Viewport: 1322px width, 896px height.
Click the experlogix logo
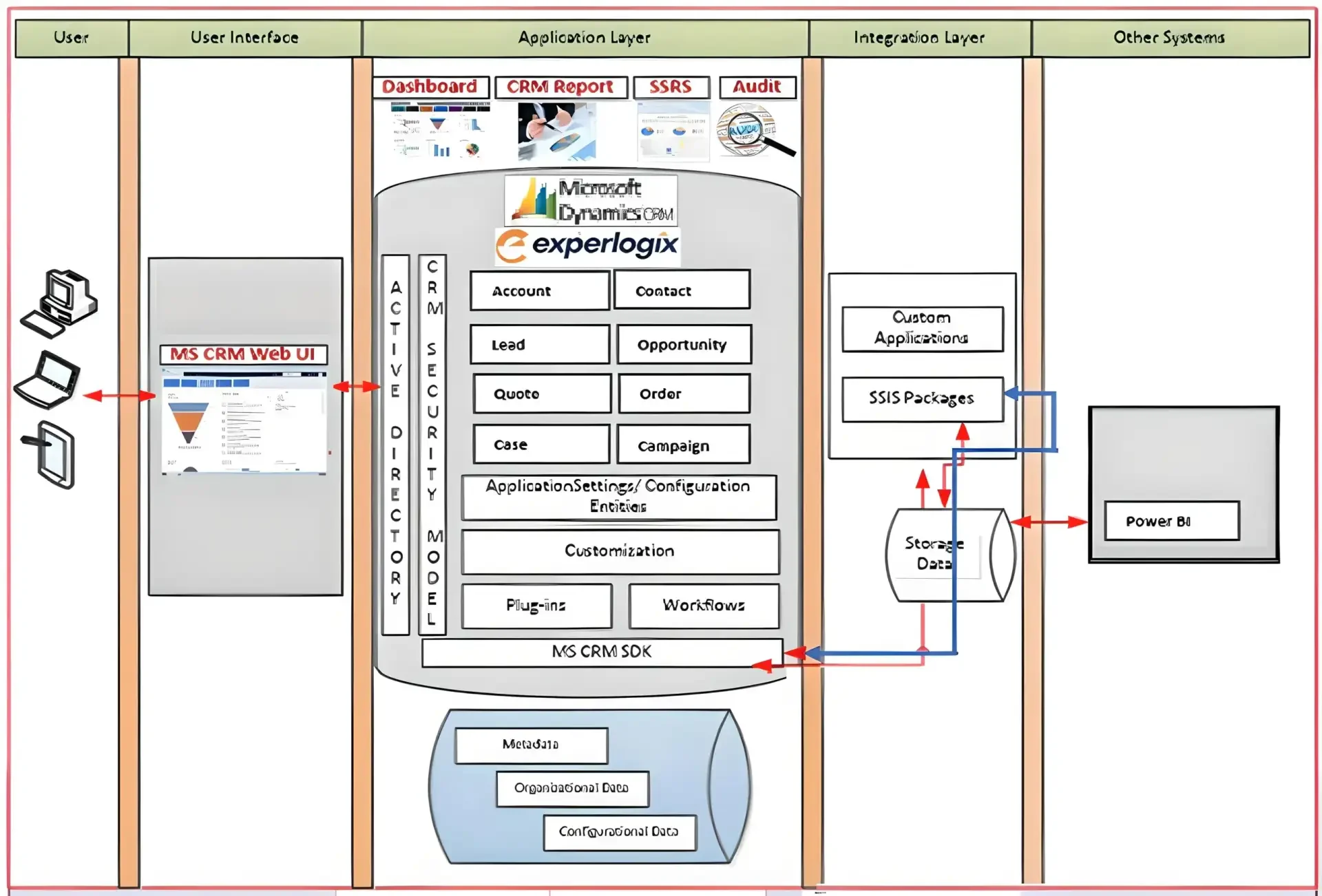coord(587,246)
